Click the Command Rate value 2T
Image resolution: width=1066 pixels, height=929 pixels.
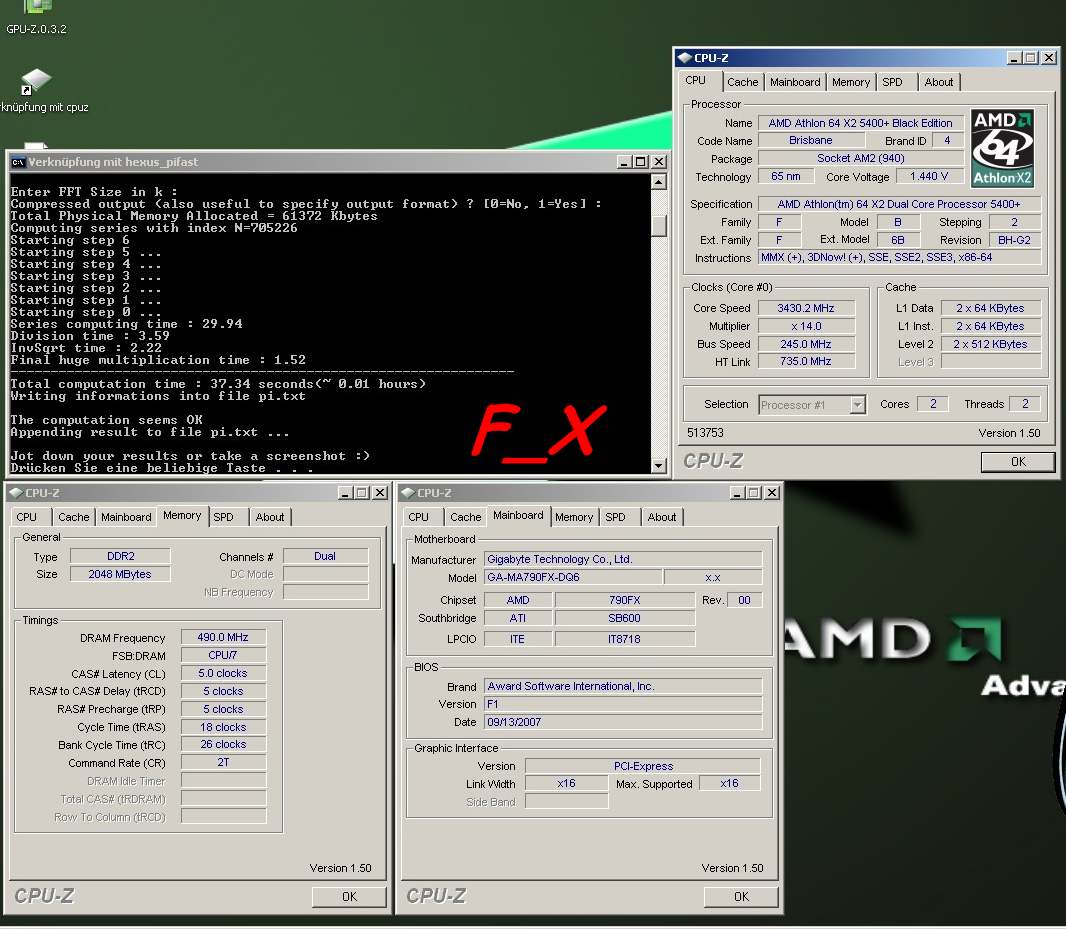coord(223,762)
